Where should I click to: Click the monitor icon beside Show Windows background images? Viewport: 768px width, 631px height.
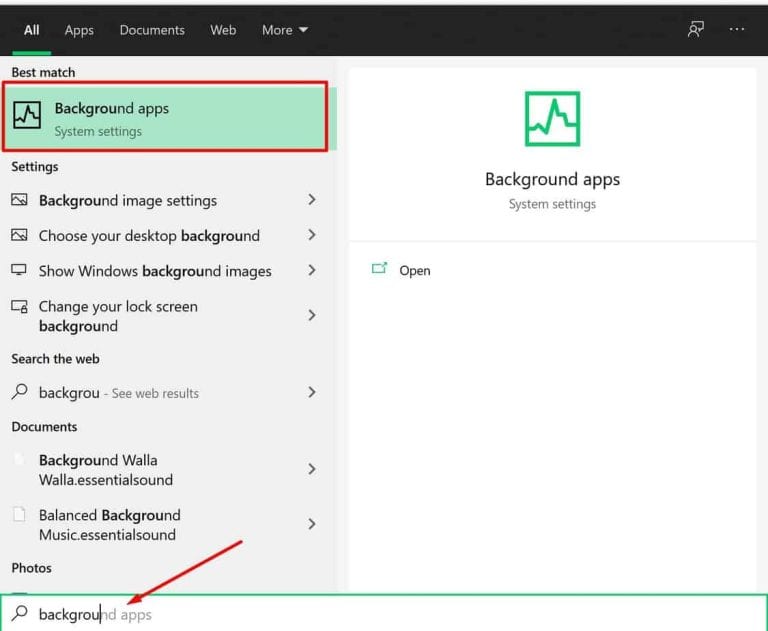[x=19, y=270]
